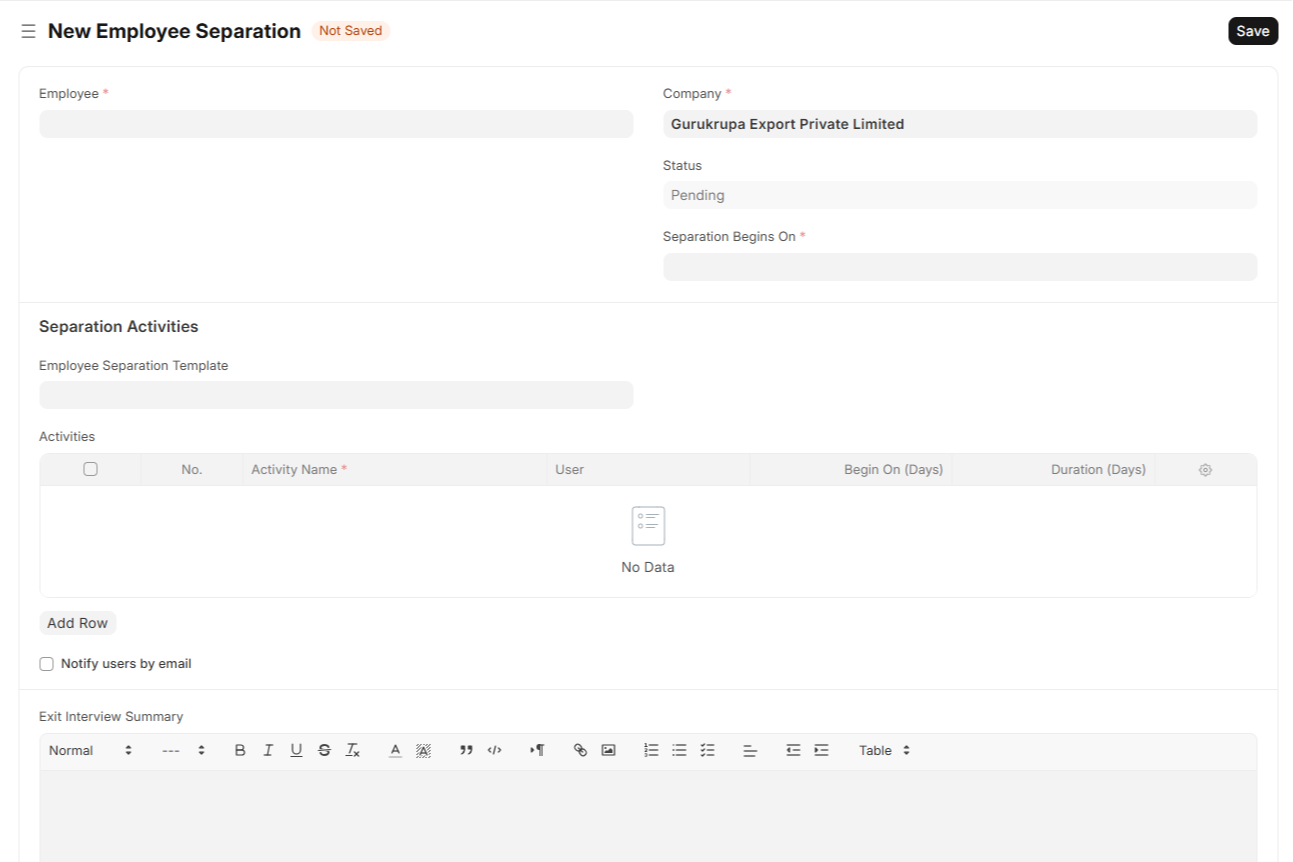Image resolution: width=1293 pixels, height=862 pixels.
Task: Insert a hyperlink using the link icon
Action: pyautogui.click(x=580, y=750)
